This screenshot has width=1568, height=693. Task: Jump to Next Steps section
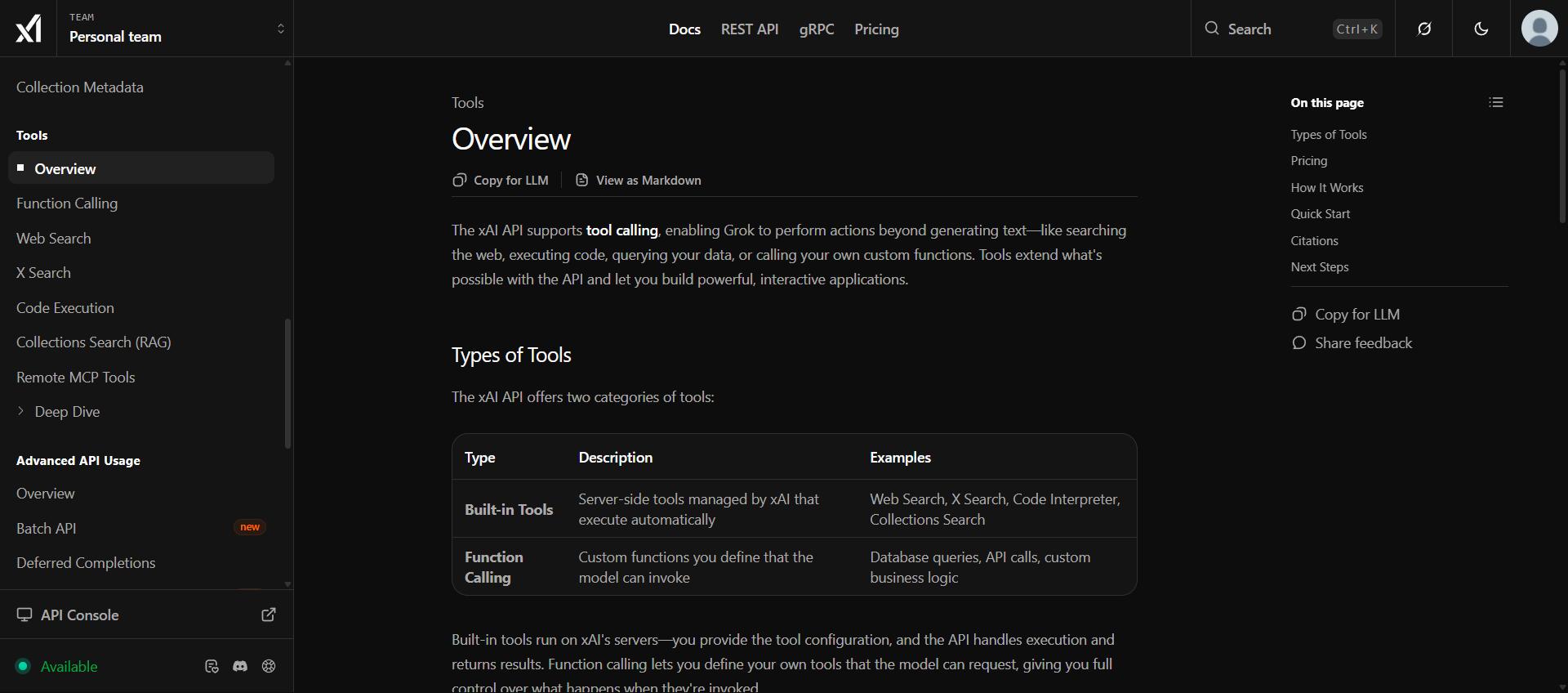(1320, 267)
